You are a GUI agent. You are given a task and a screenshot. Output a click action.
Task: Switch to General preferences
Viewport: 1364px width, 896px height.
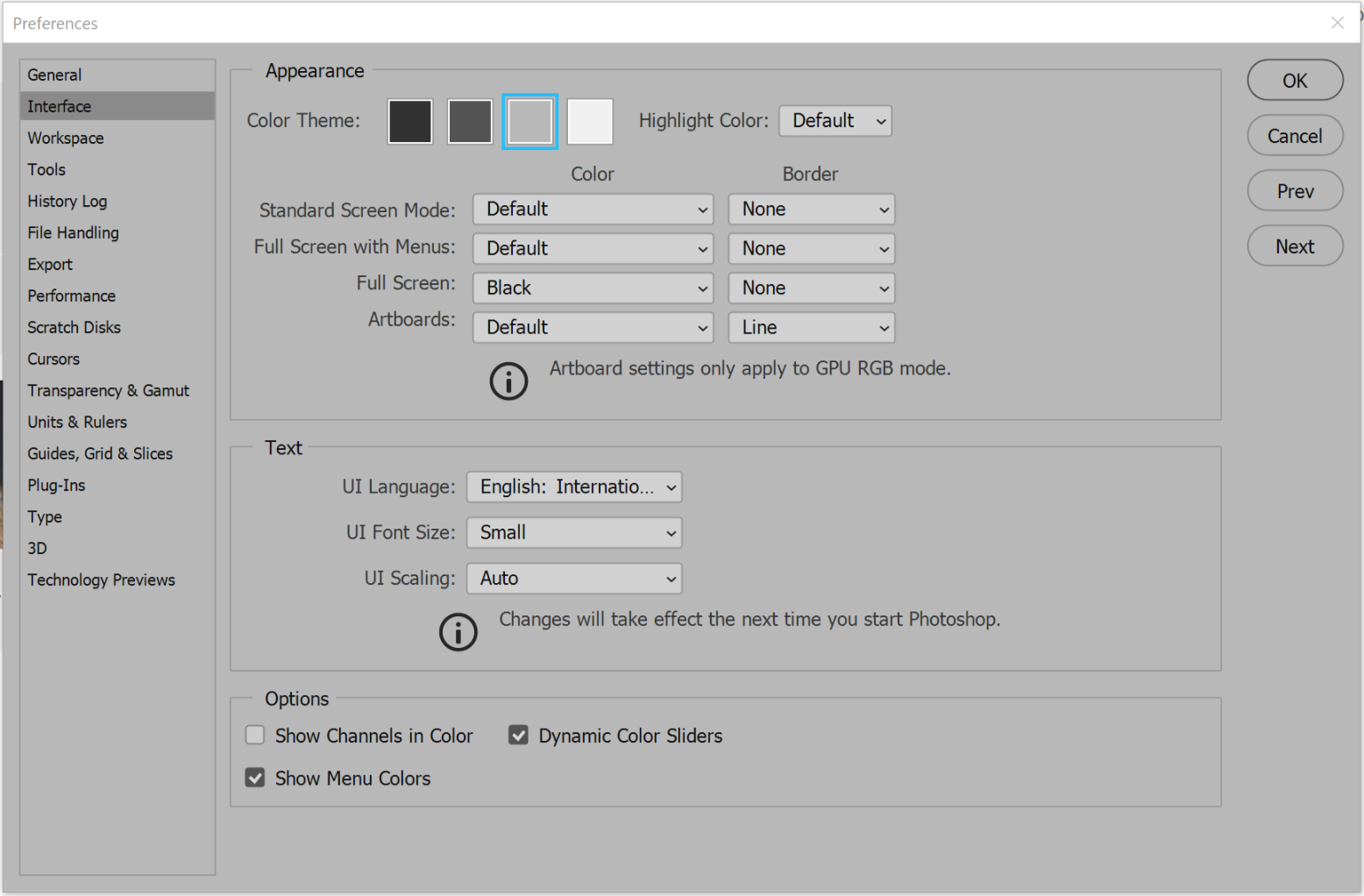(x=117, y=75)
